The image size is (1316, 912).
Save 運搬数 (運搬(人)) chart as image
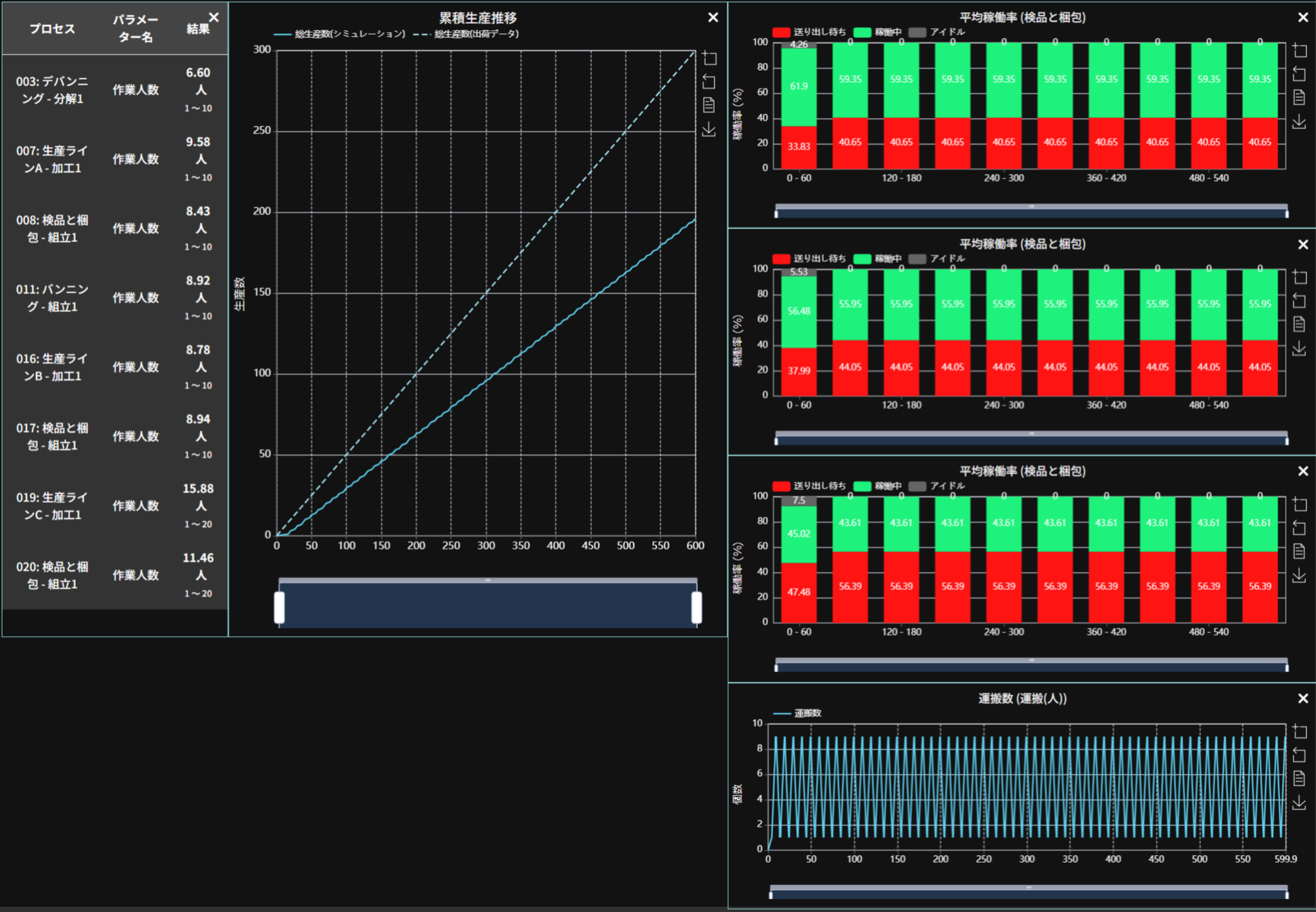point(1299,802)
